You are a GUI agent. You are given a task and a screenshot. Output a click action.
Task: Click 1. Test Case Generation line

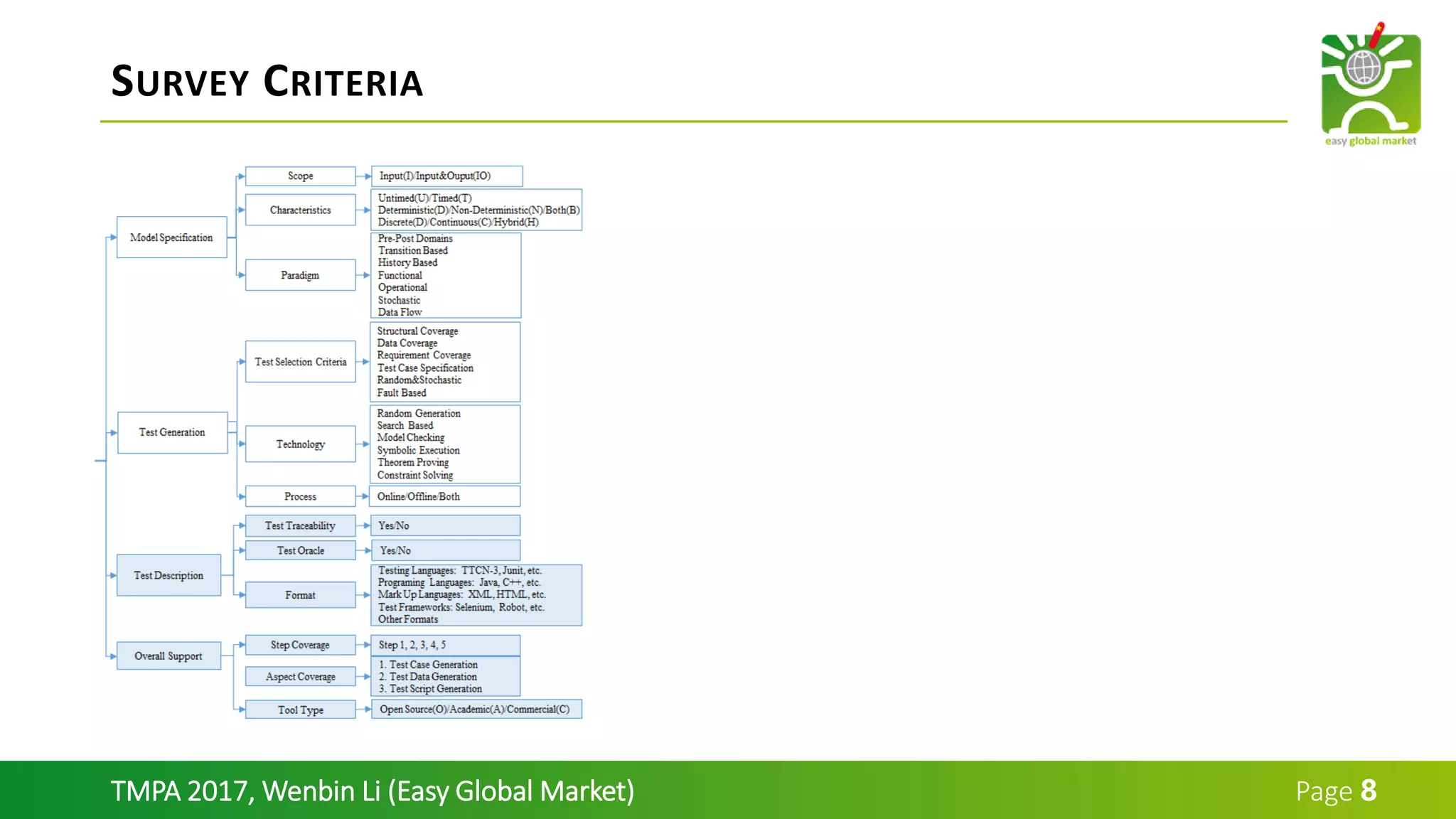pyautogui.click(x=429, y=665)
